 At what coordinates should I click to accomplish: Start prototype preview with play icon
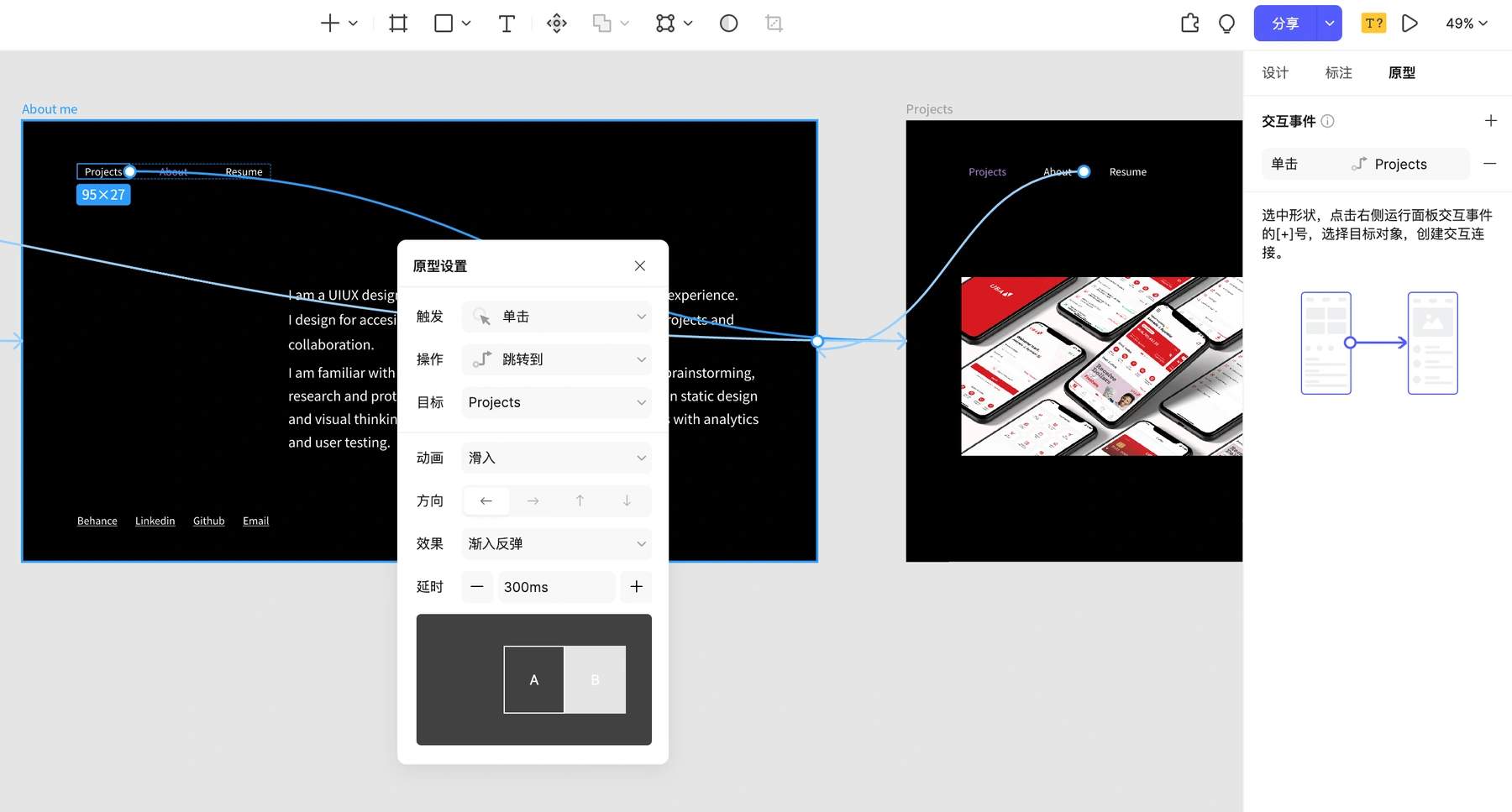1410,24
